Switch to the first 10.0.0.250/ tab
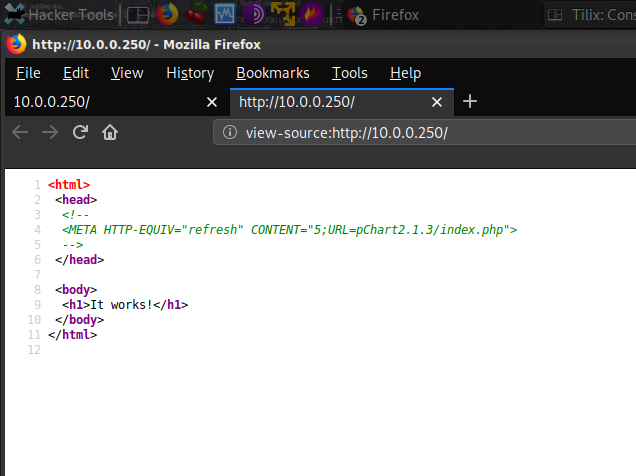 (100, 102)
